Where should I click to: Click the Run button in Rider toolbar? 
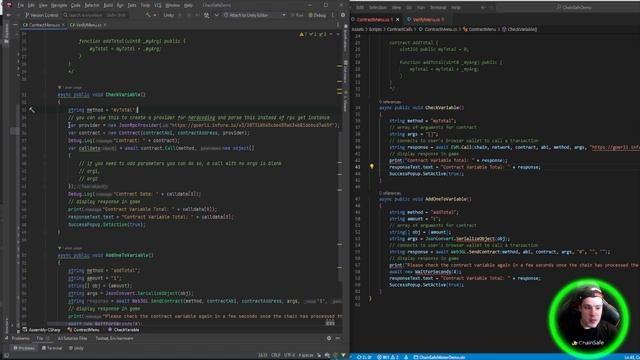tap(297, 15)
